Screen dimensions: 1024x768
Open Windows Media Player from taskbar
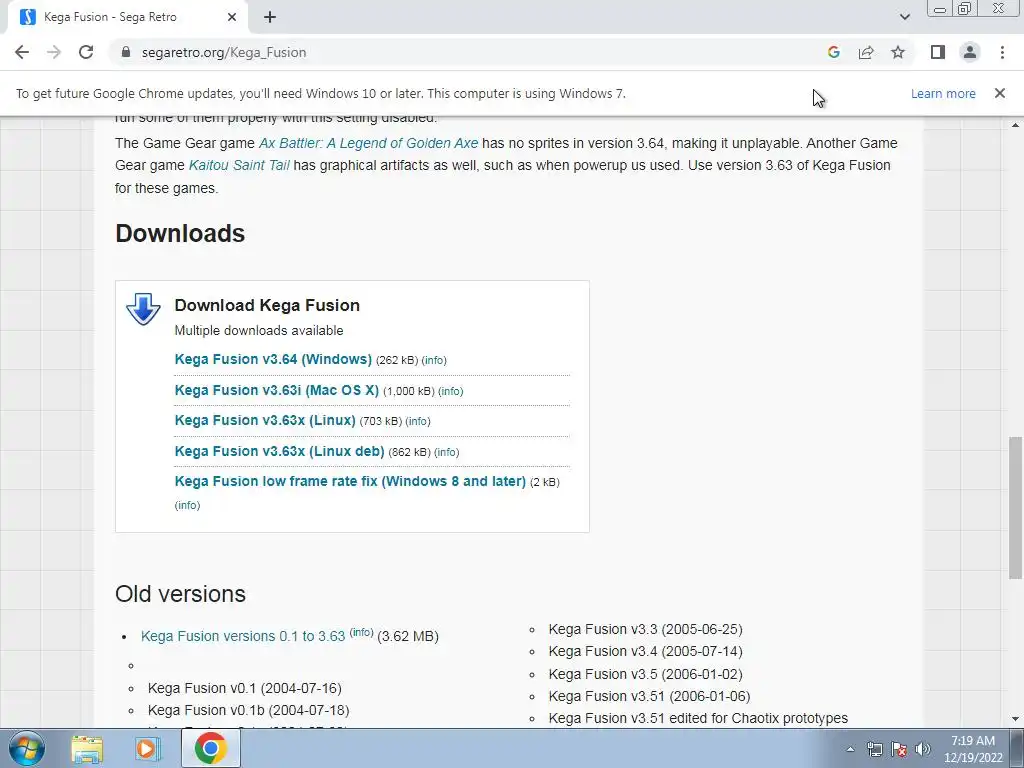pos(148,748)
